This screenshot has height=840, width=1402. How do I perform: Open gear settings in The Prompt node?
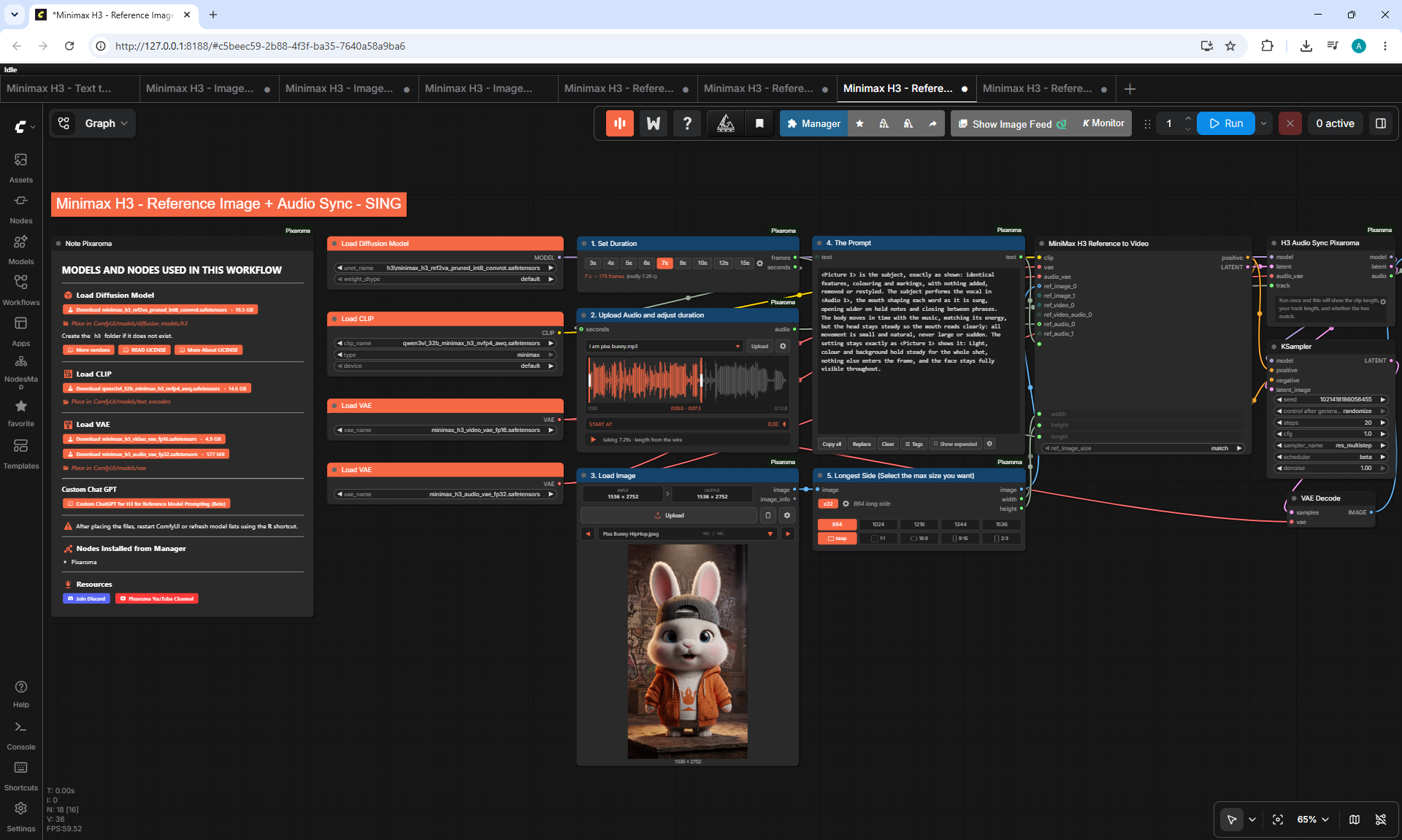[989, 444]
